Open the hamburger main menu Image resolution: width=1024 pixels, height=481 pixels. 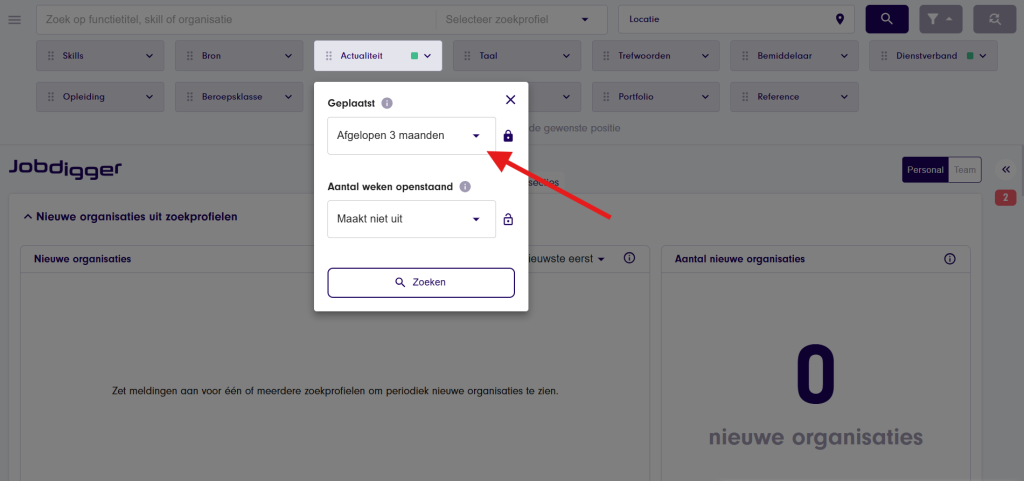pos(14,20)
